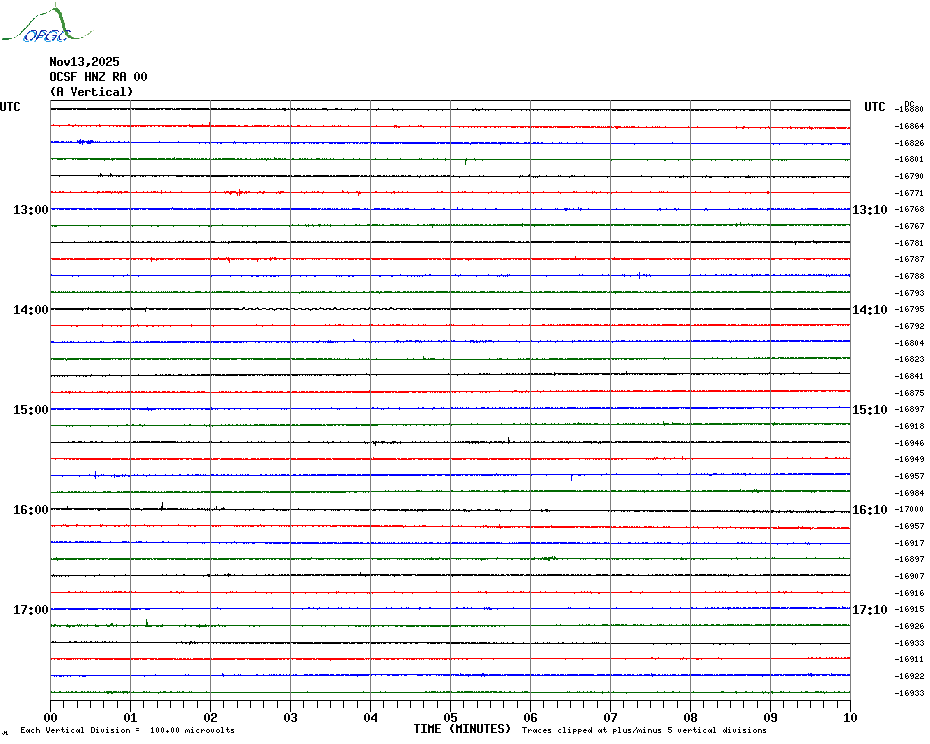The height and width of the screenshot is (744, 930).
Task: Click the '00' minute axis label
Action: 50,717
